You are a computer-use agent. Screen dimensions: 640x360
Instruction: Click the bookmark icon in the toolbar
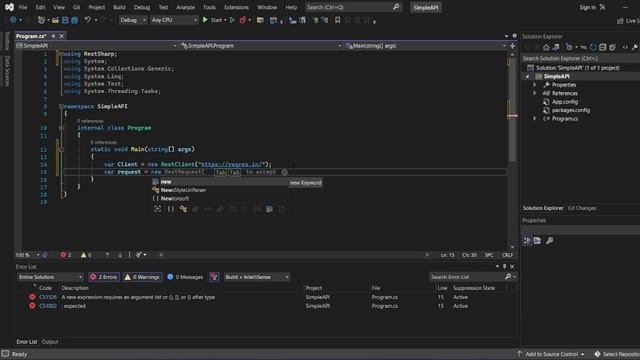tap(338, 20)
